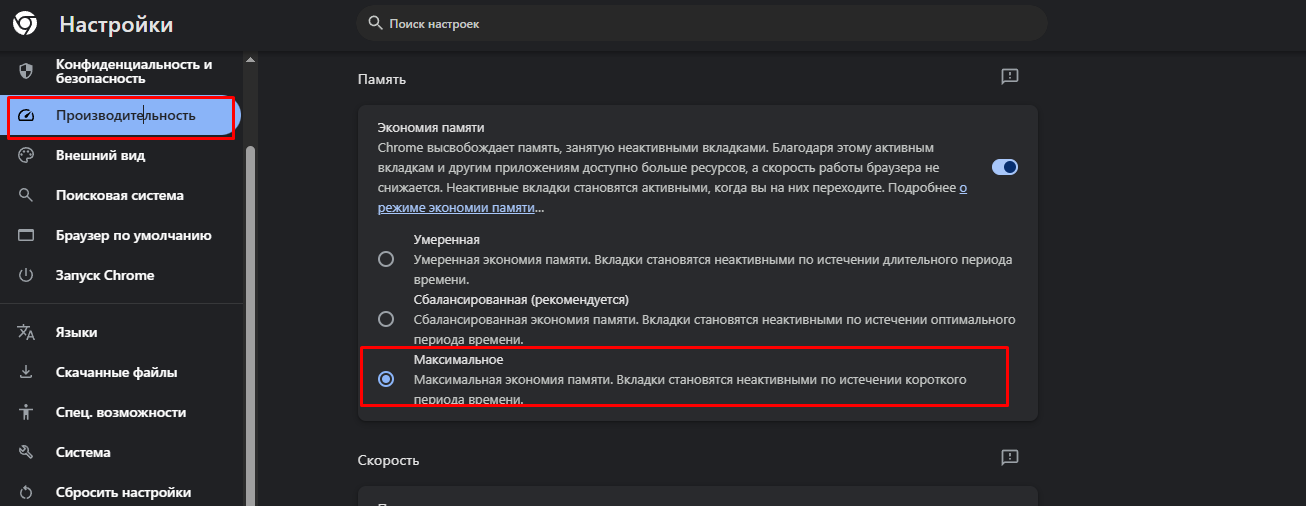Click the shield icon for privacy settings

click(x=27, y=71)
